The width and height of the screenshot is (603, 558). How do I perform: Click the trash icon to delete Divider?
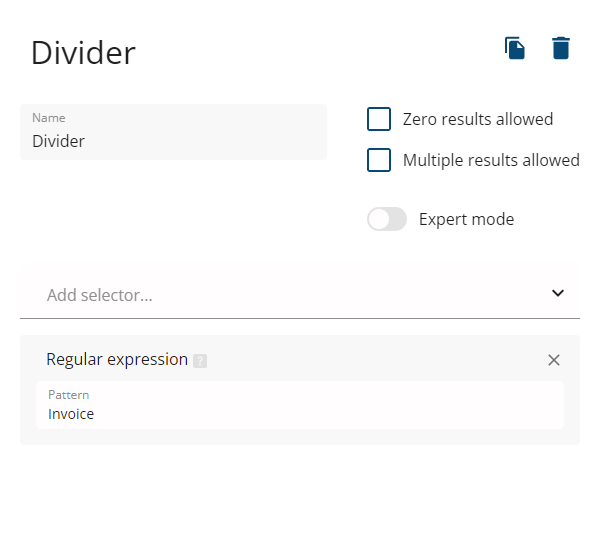tap(561, 48)
